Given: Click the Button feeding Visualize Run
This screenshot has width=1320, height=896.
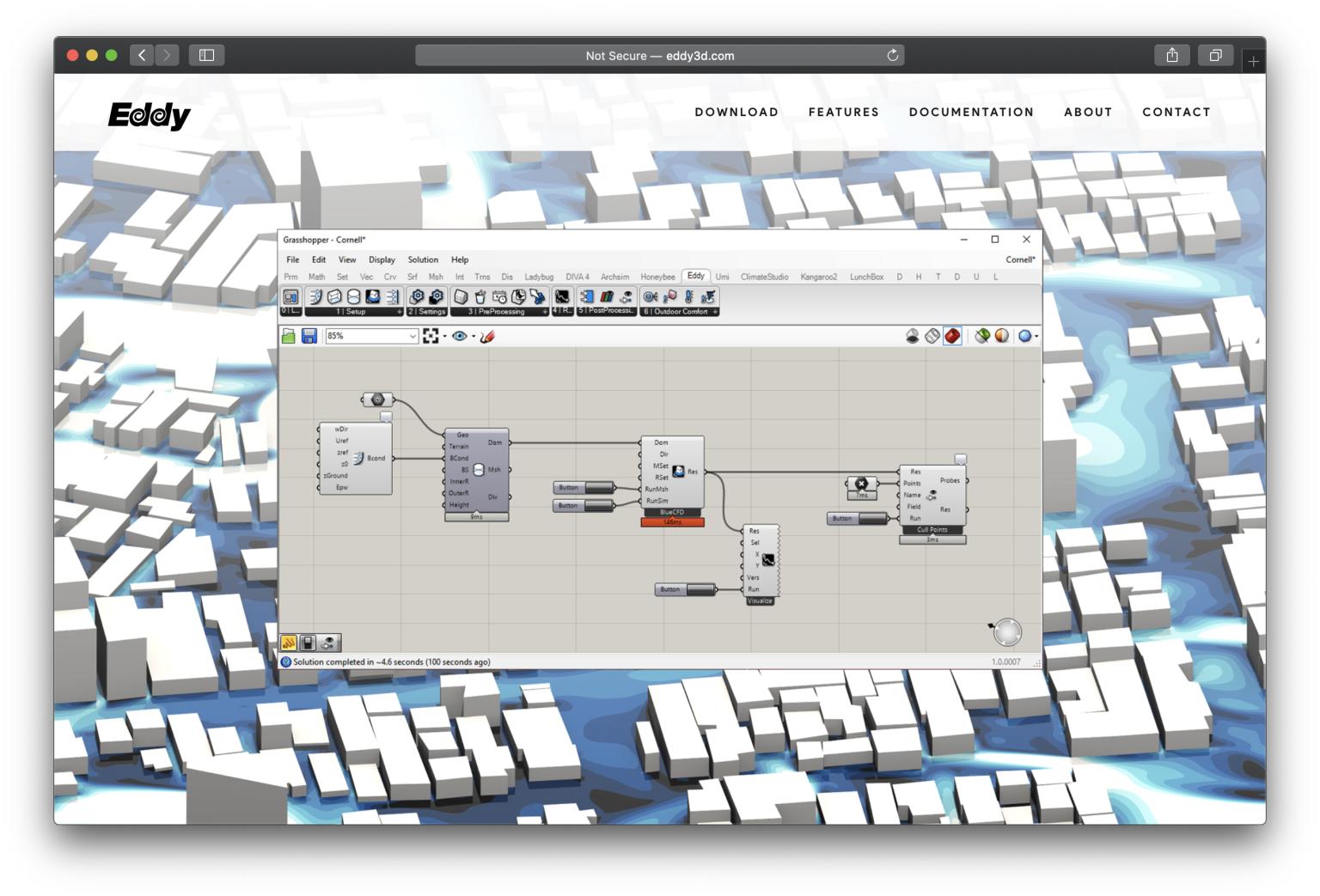Looking at the screenshot, I should (685, 589).
